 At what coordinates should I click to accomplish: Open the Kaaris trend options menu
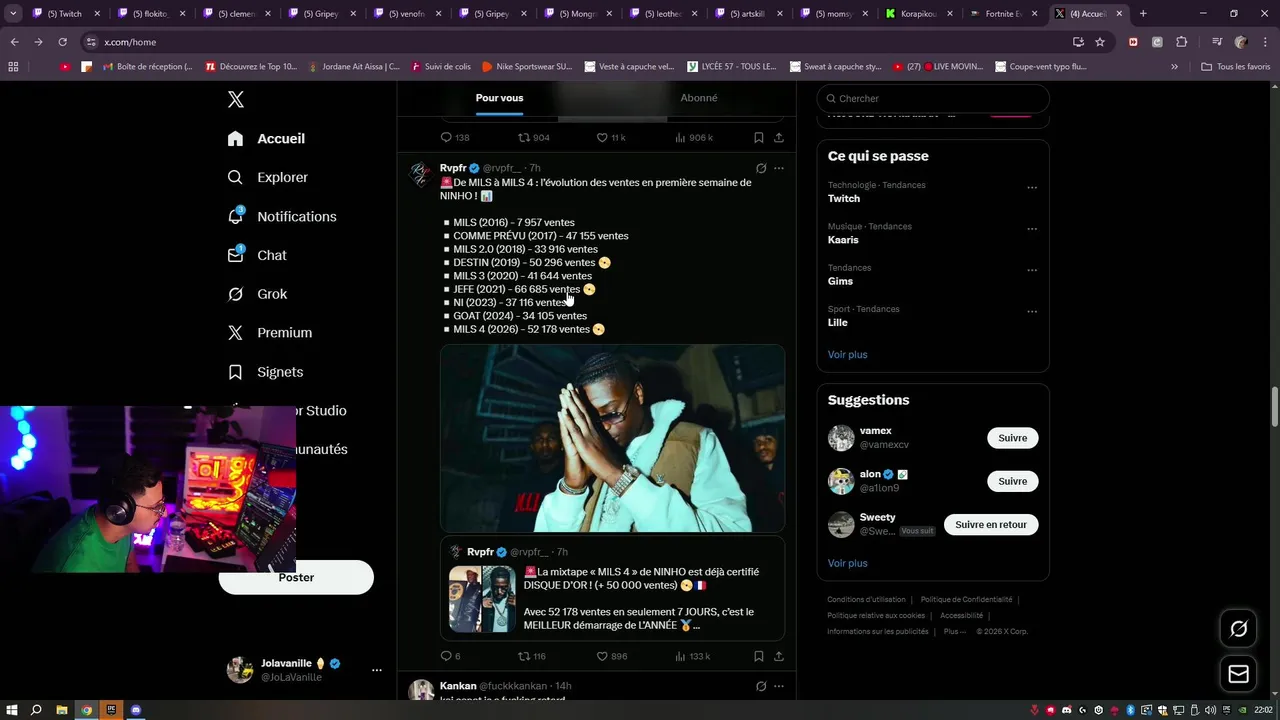point(1032,229)
